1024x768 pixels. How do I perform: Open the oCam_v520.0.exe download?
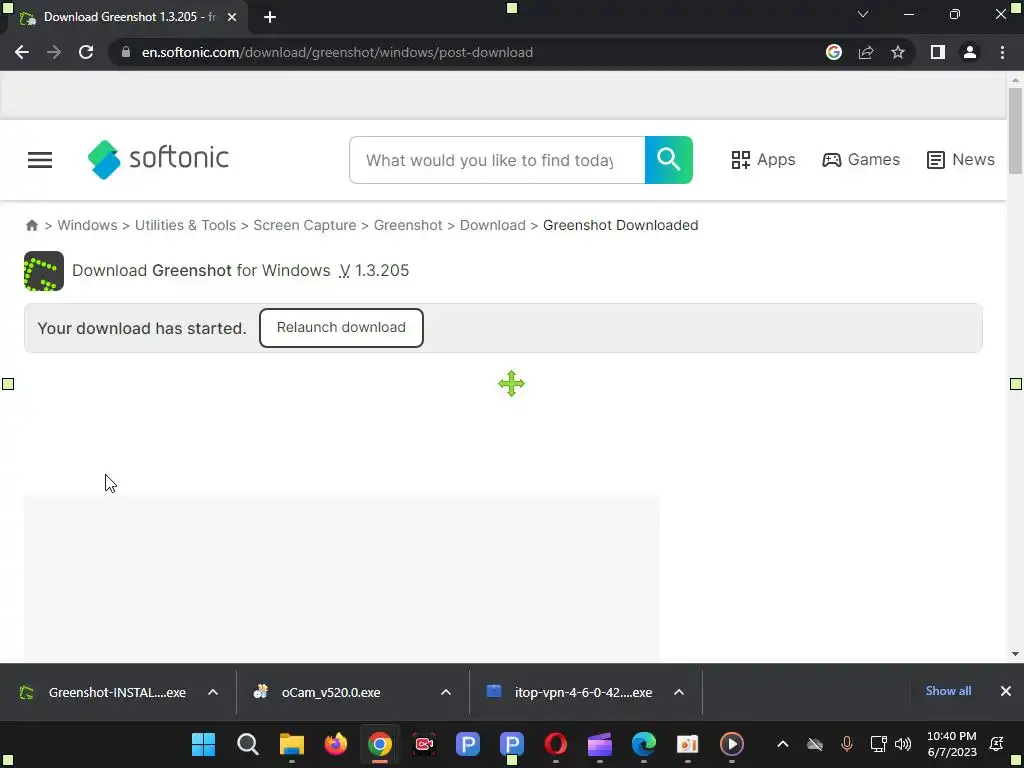tap(317, 692)
